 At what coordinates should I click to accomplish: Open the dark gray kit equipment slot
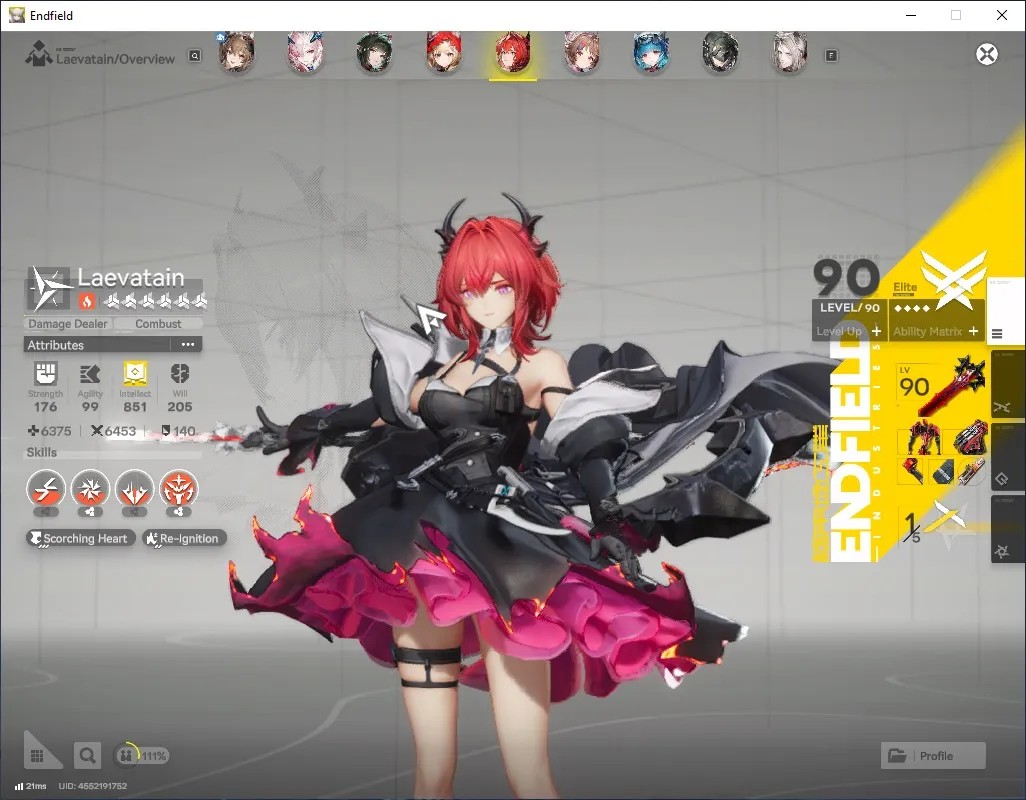pyautogui.click(x=941, y=471)
